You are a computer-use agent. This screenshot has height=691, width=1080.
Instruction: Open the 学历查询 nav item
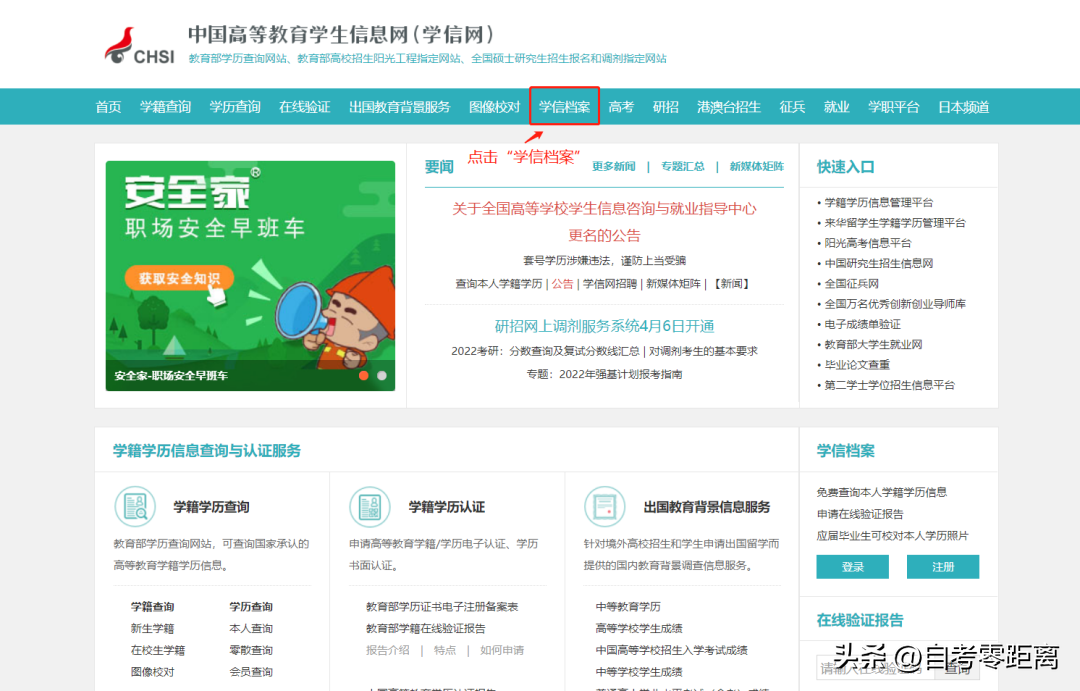[235, 107]
